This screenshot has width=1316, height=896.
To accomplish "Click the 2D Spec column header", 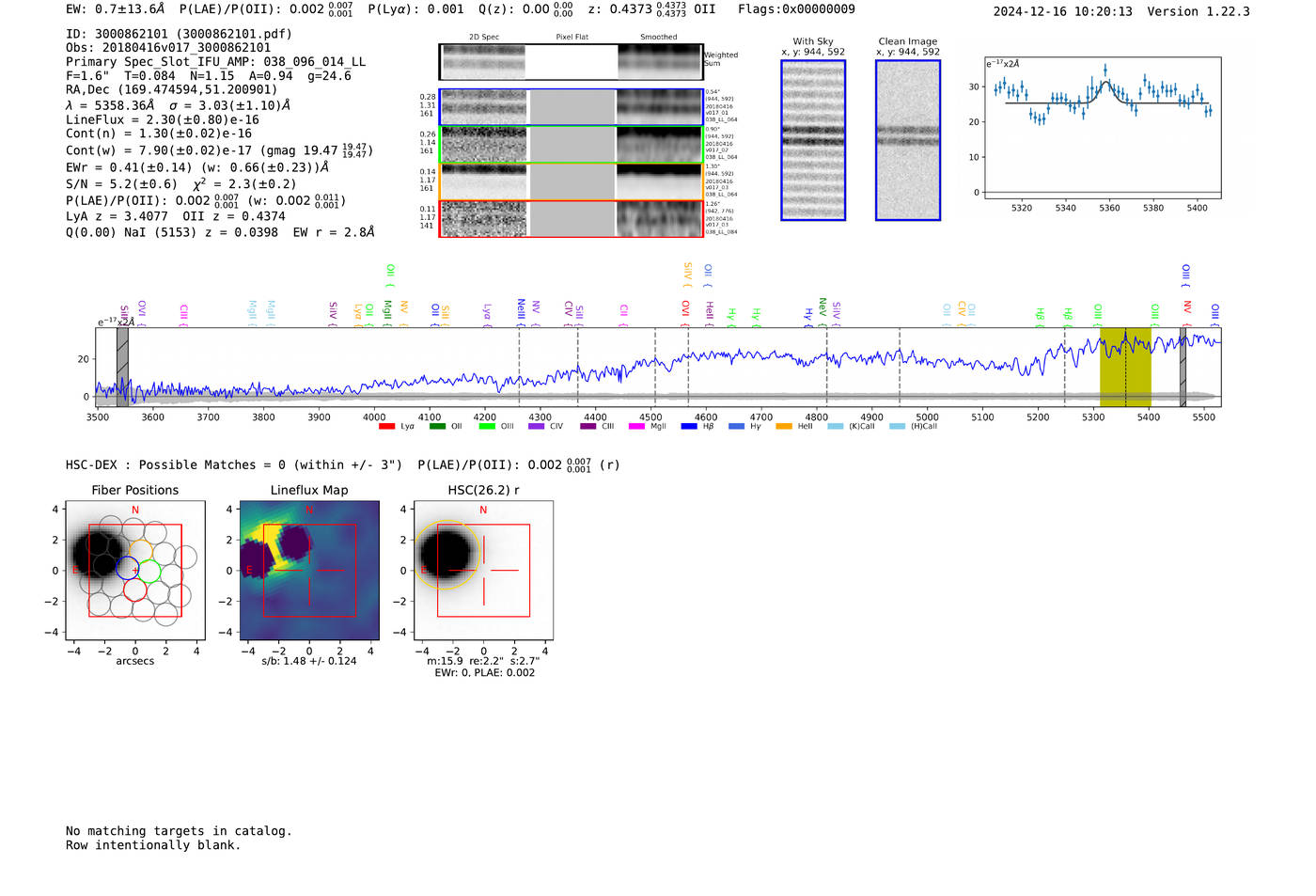I will [484, 38].
